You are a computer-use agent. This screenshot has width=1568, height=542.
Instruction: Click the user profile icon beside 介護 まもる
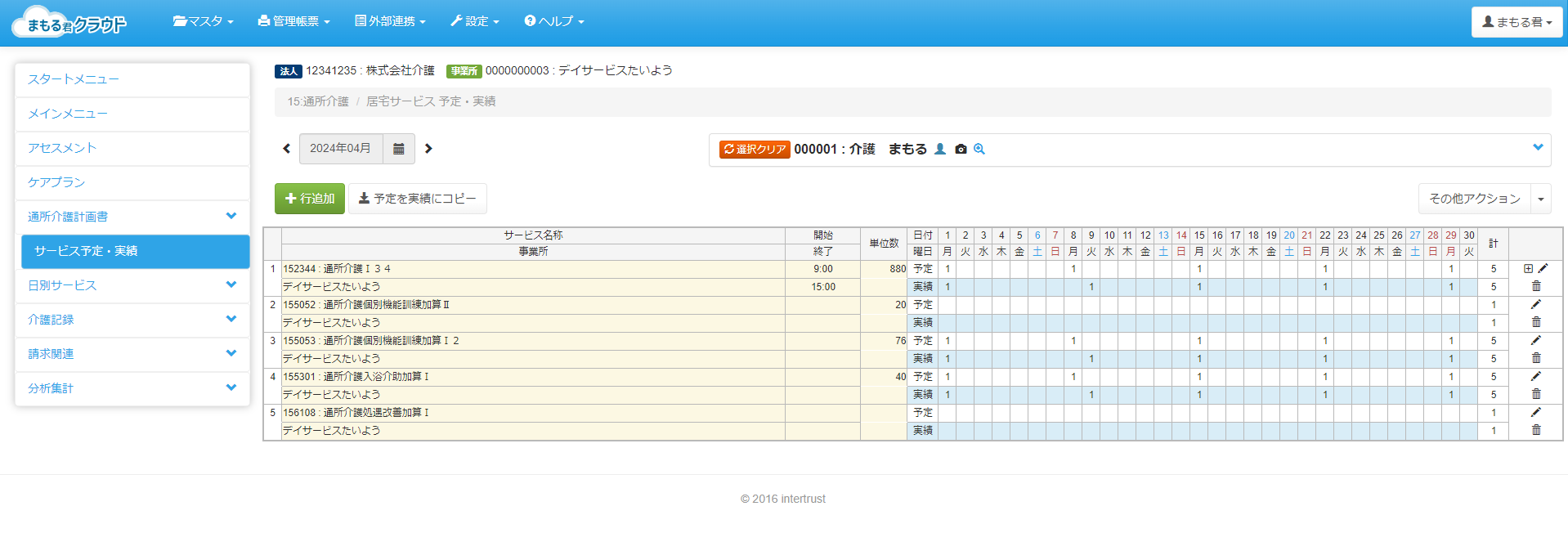pos(940,149)
